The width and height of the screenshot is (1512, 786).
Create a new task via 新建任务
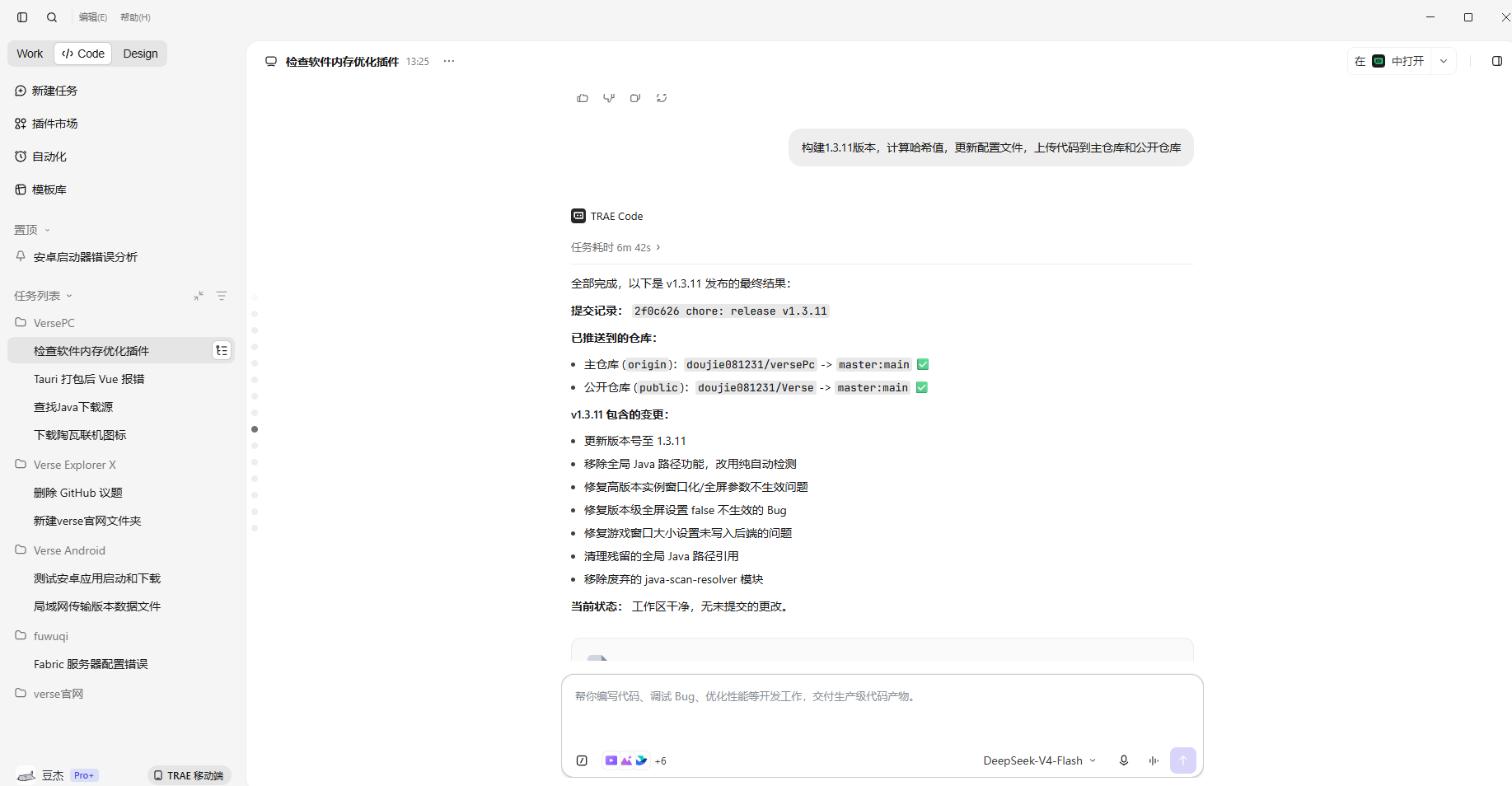click(x=46, y=91)
